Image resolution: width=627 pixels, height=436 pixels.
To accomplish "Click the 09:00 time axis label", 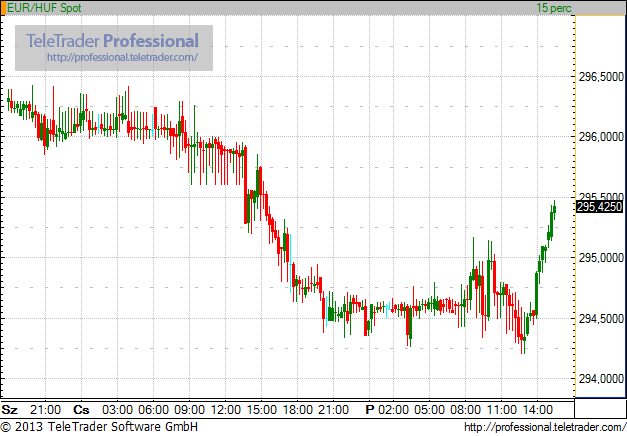I will [x=190, y=410].
